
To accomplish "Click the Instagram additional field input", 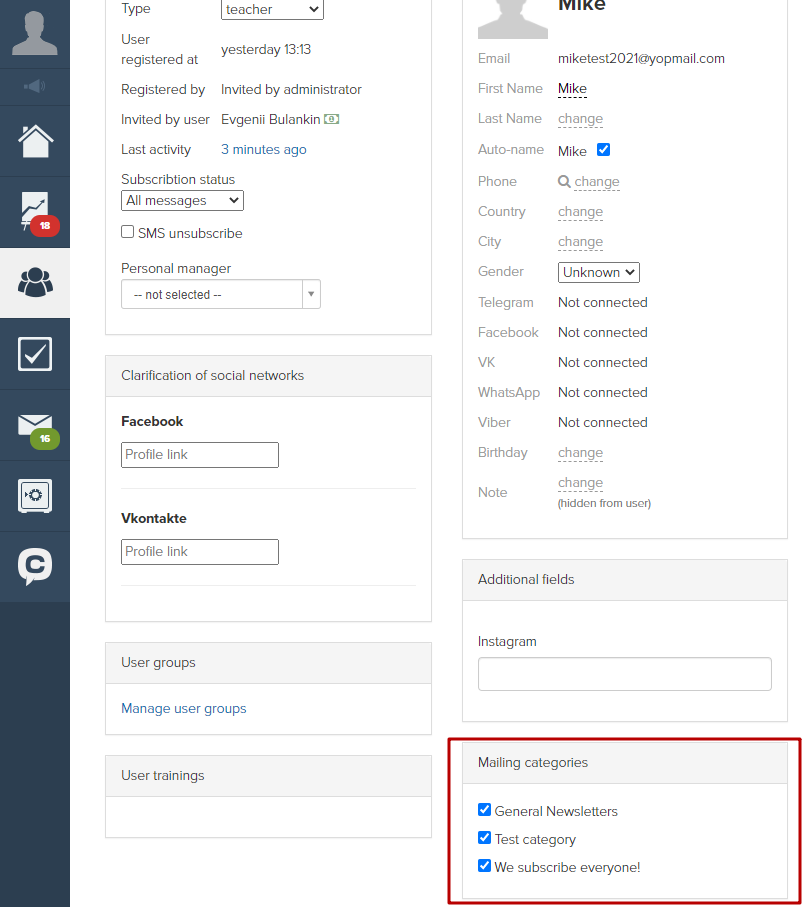I will coord(625,674).
